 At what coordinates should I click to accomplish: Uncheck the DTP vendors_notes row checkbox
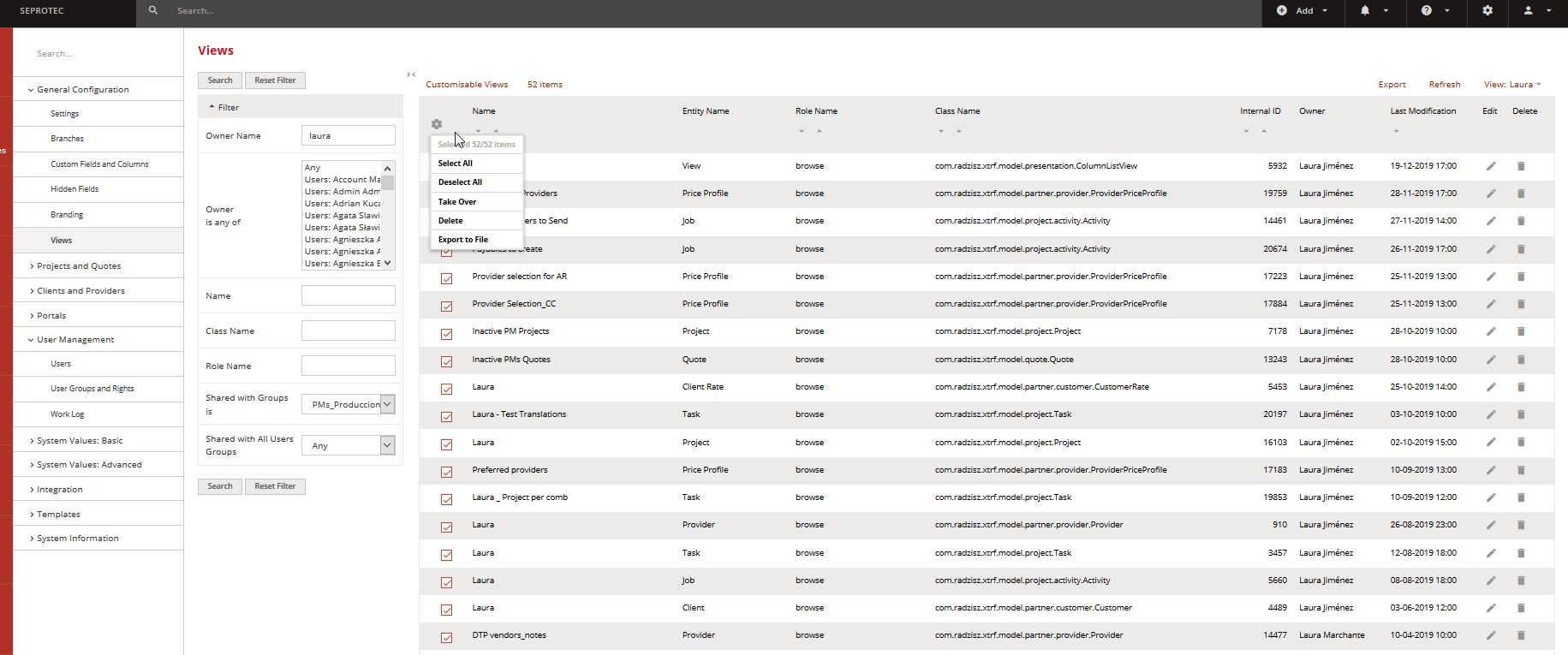coord(446,637)
